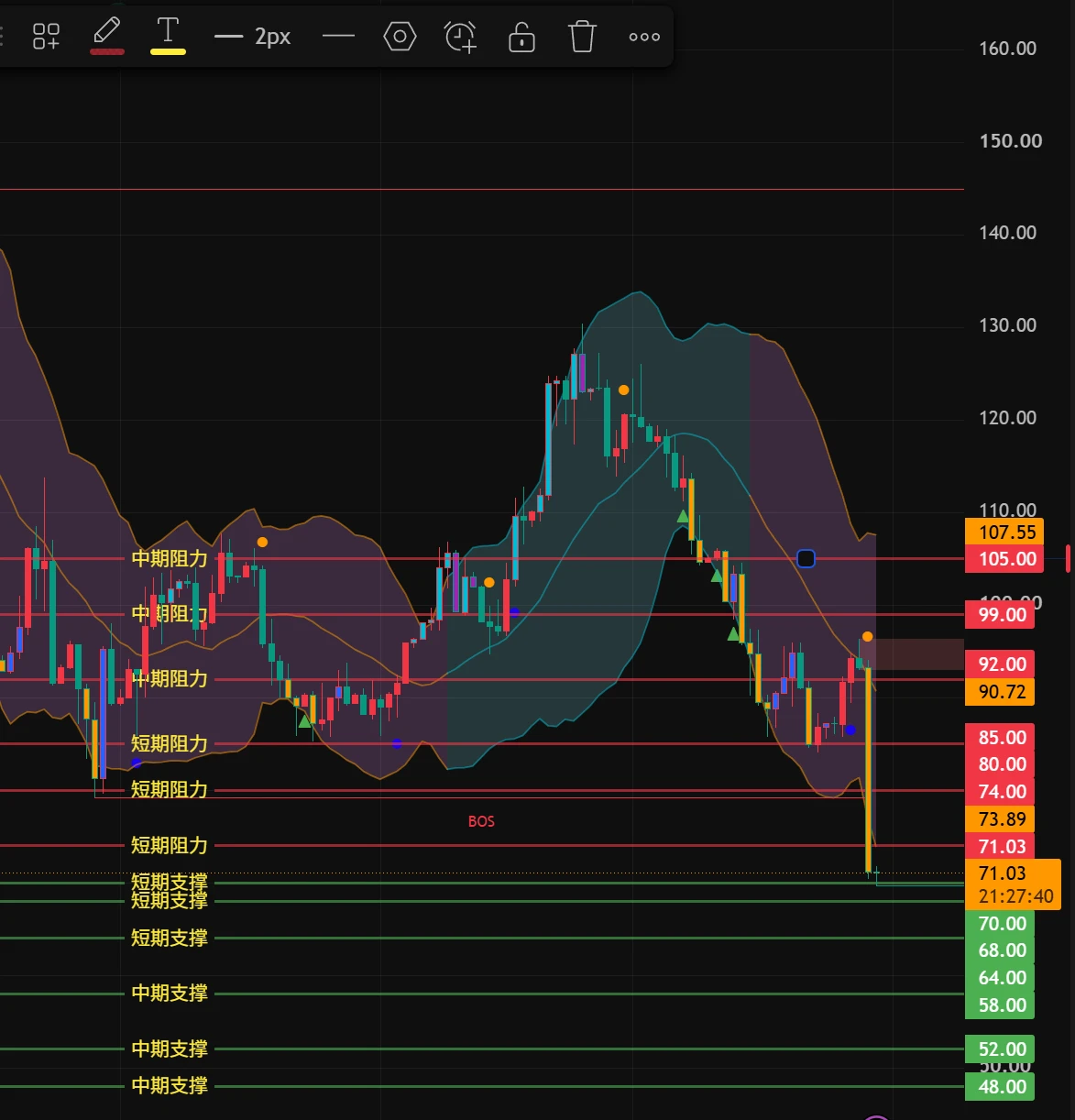Open the line style selector
Viewport: 1075px width, 1120px height.
pos(338,37)
